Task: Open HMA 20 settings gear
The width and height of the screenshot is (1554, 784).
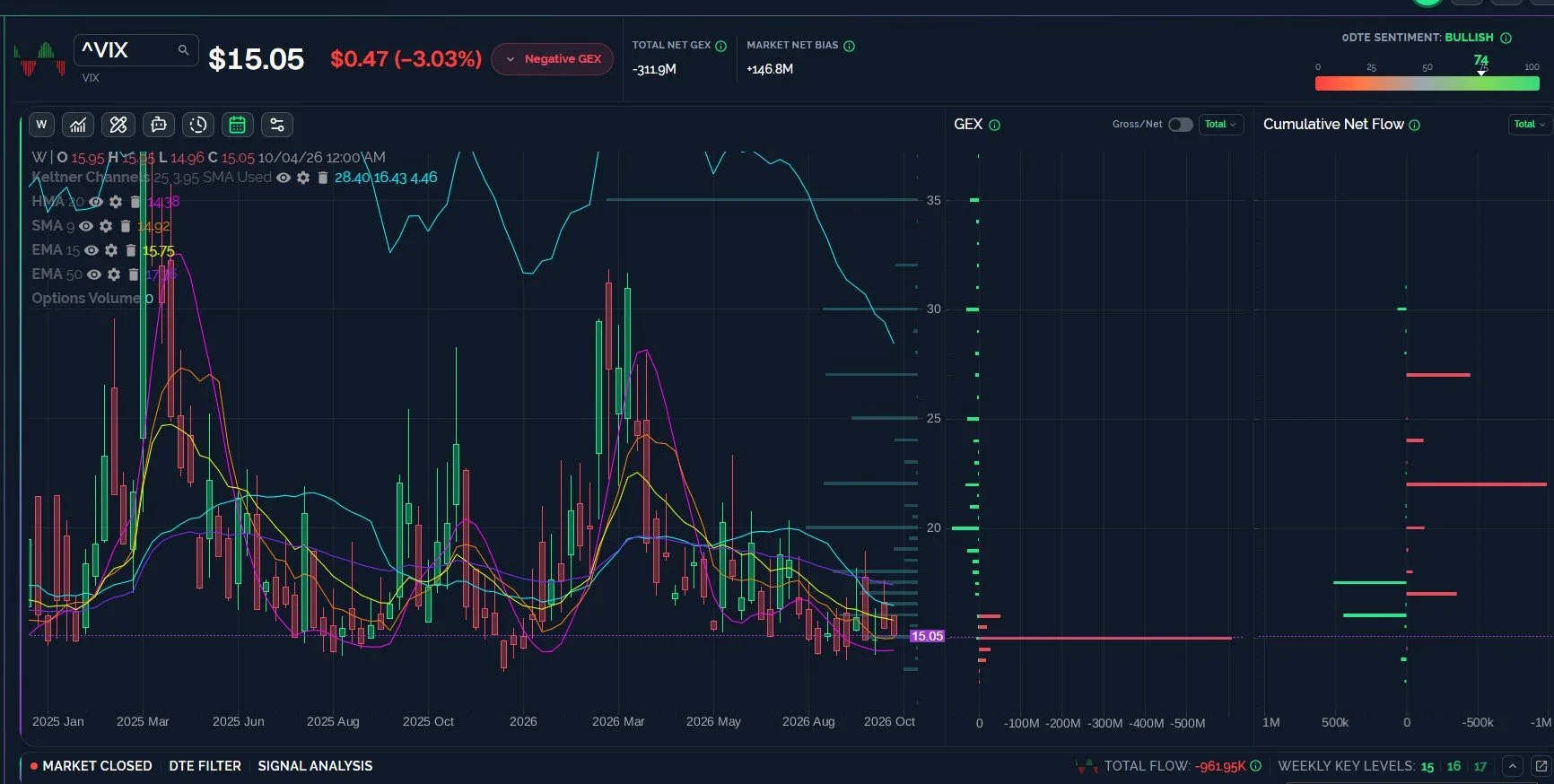Action: pyautogui.click(x=115, y=202)
